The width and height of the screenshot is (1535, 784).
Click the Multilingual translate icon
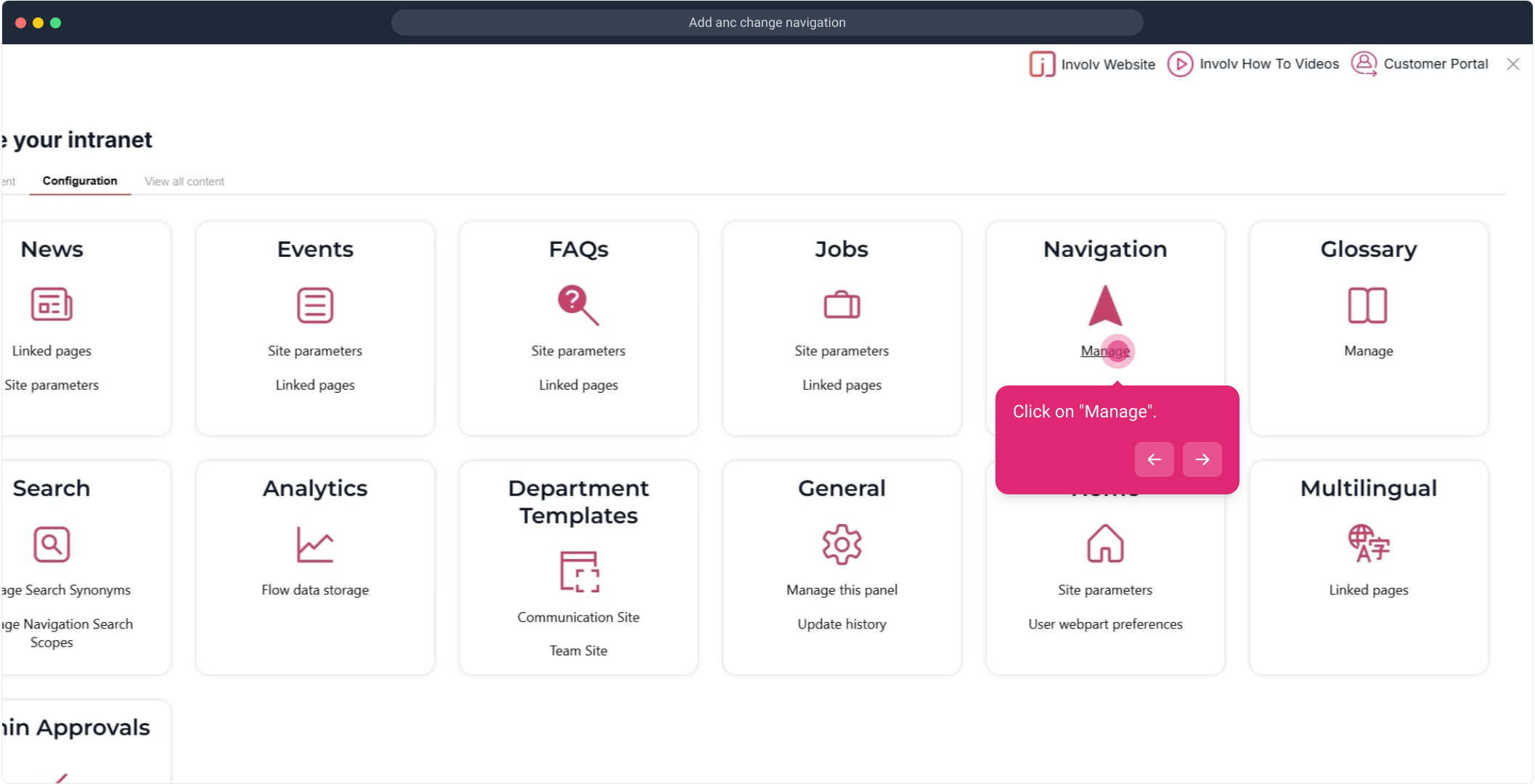point(1369,544)
